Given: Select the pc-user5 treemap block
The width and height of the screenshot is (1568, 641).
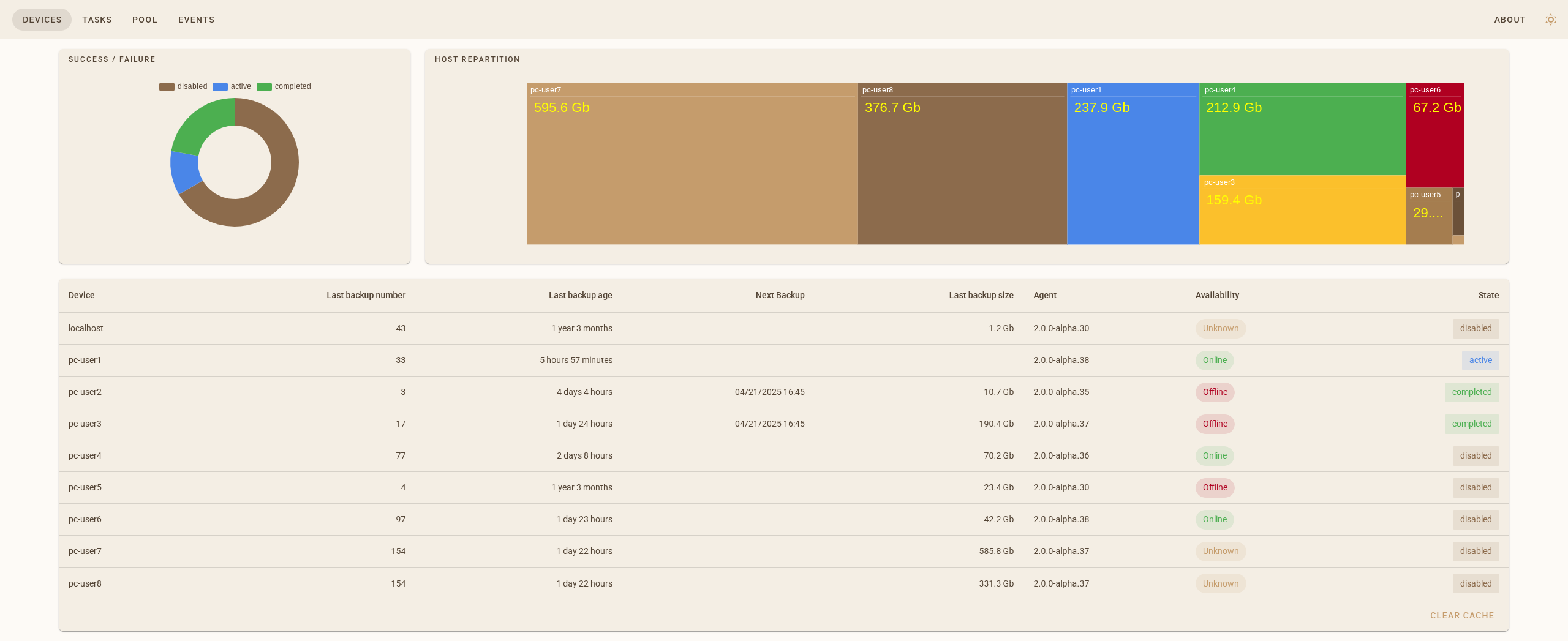Looking at the screenshot, I should click(1429, 216).
